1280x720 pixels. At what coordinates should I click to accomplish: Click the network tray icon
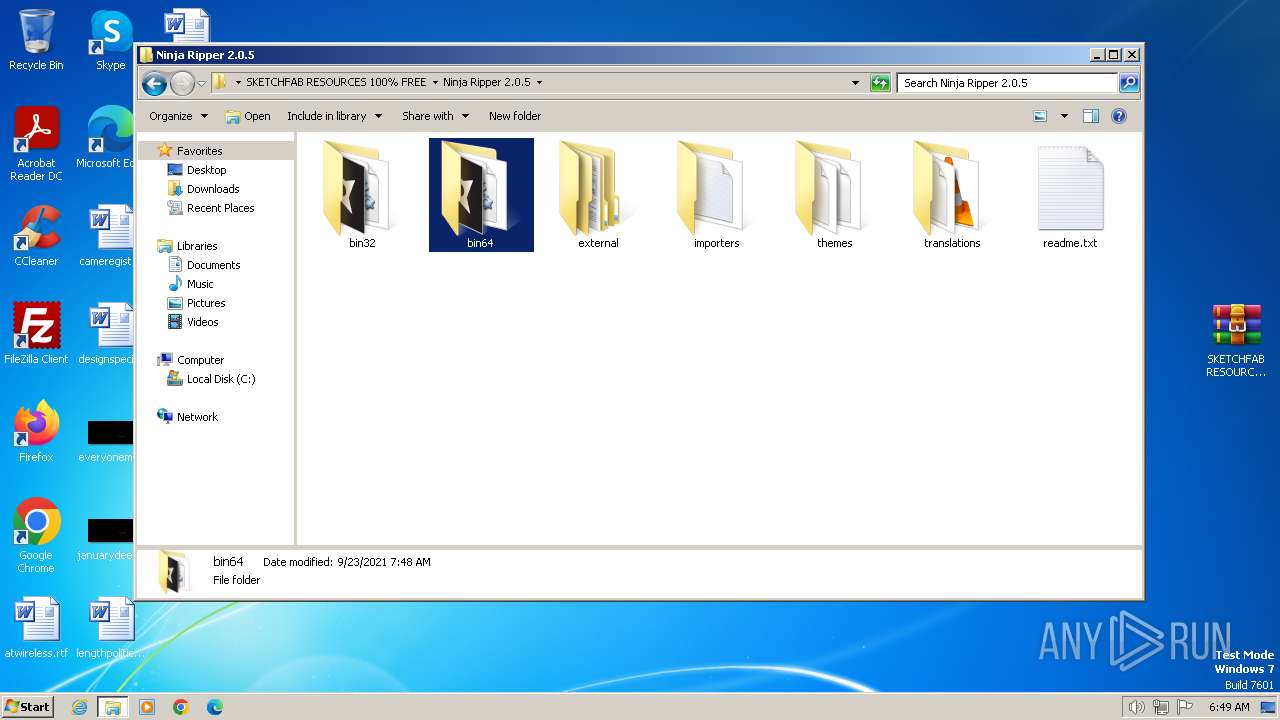tap(1161, 707)
